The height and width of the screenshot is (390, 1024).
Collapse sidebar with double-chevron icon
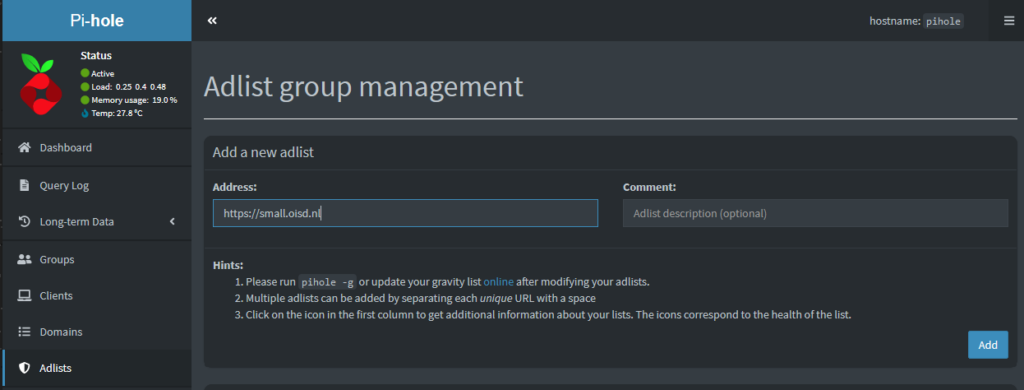tap(212, 21)
